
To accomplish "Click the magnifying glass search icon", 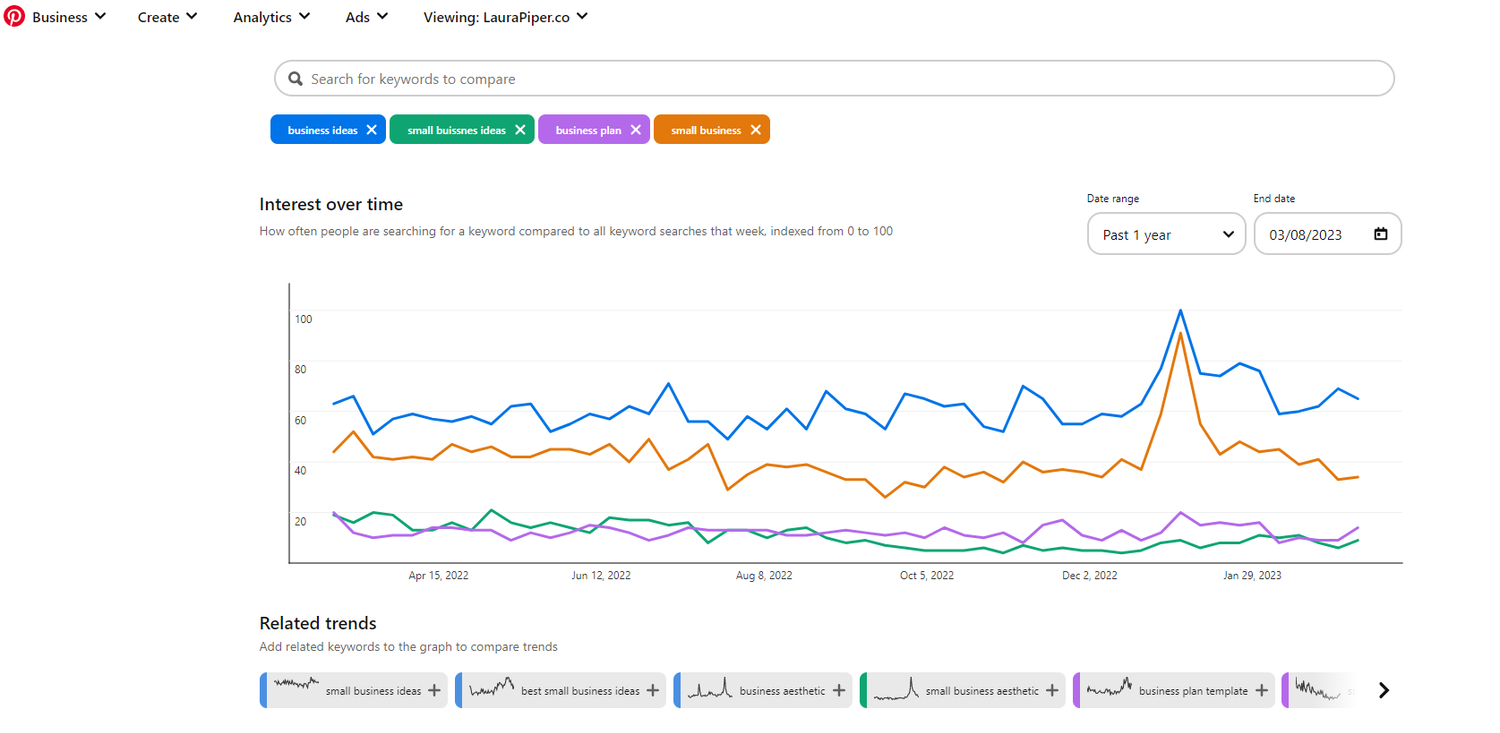I will point(295,77).
